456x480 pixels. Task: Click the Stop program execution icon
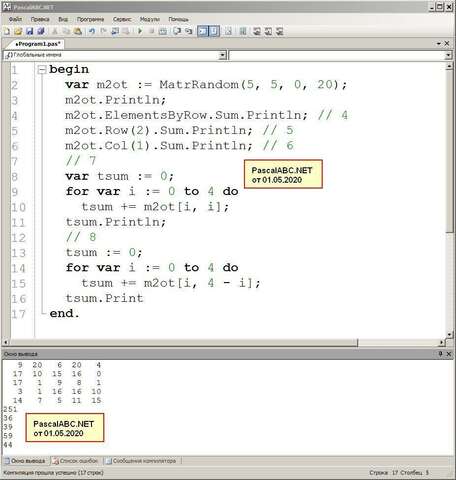[x=151, y=31]
